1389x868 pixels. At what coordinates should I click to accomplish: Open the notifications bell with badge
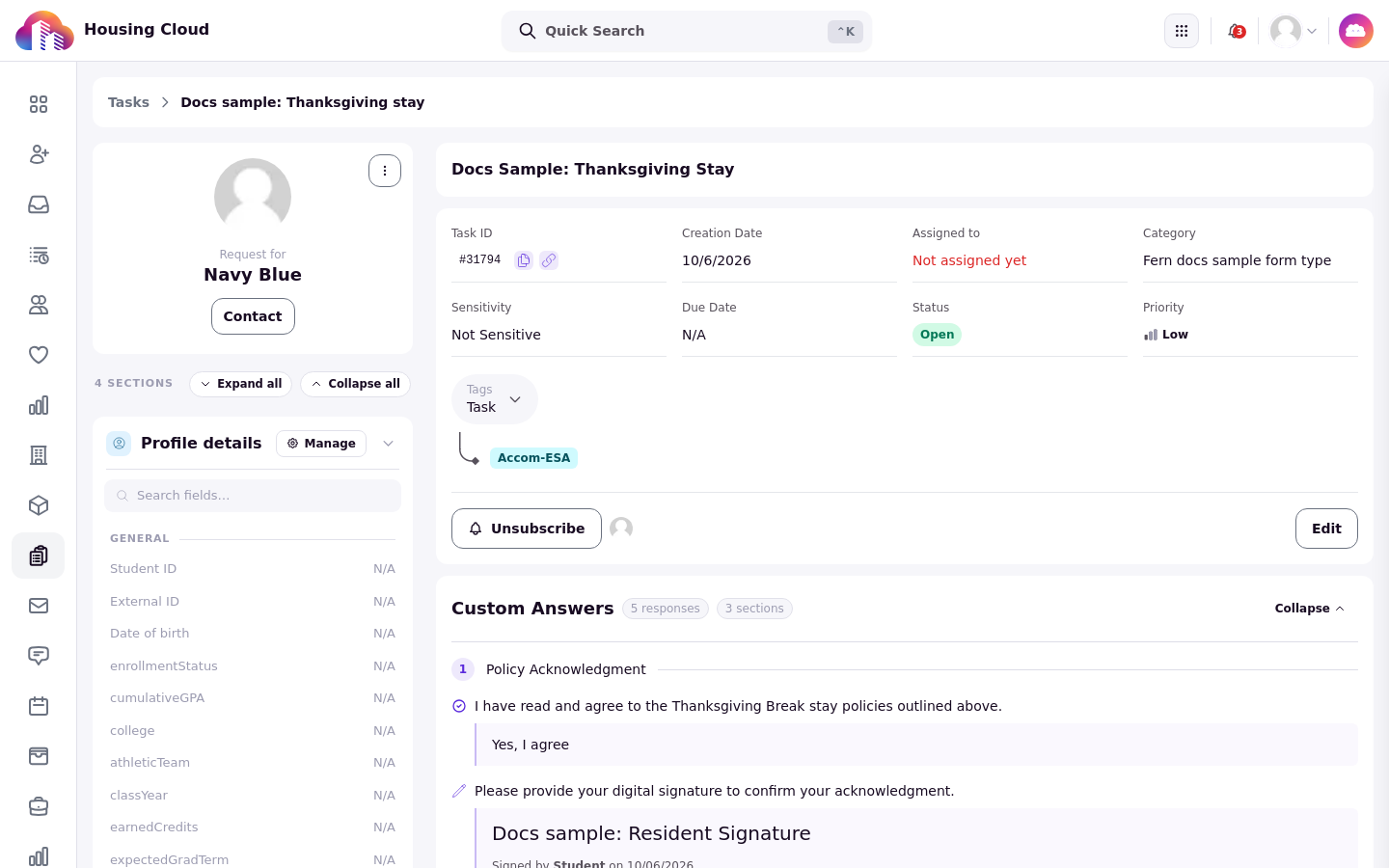click(x=1236, y=31)
